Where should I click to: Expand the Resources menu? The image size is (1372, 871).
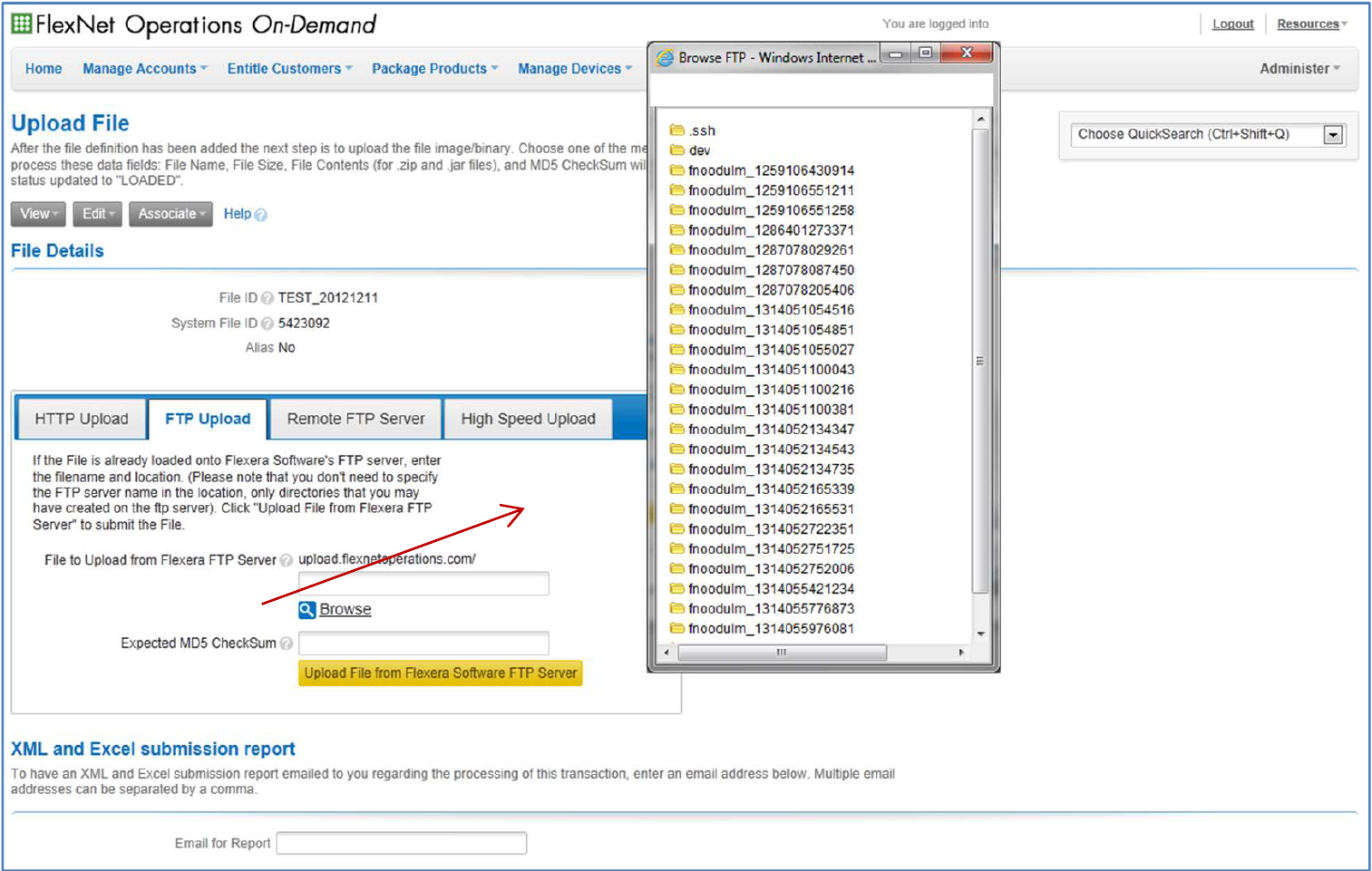[1312, 24]
